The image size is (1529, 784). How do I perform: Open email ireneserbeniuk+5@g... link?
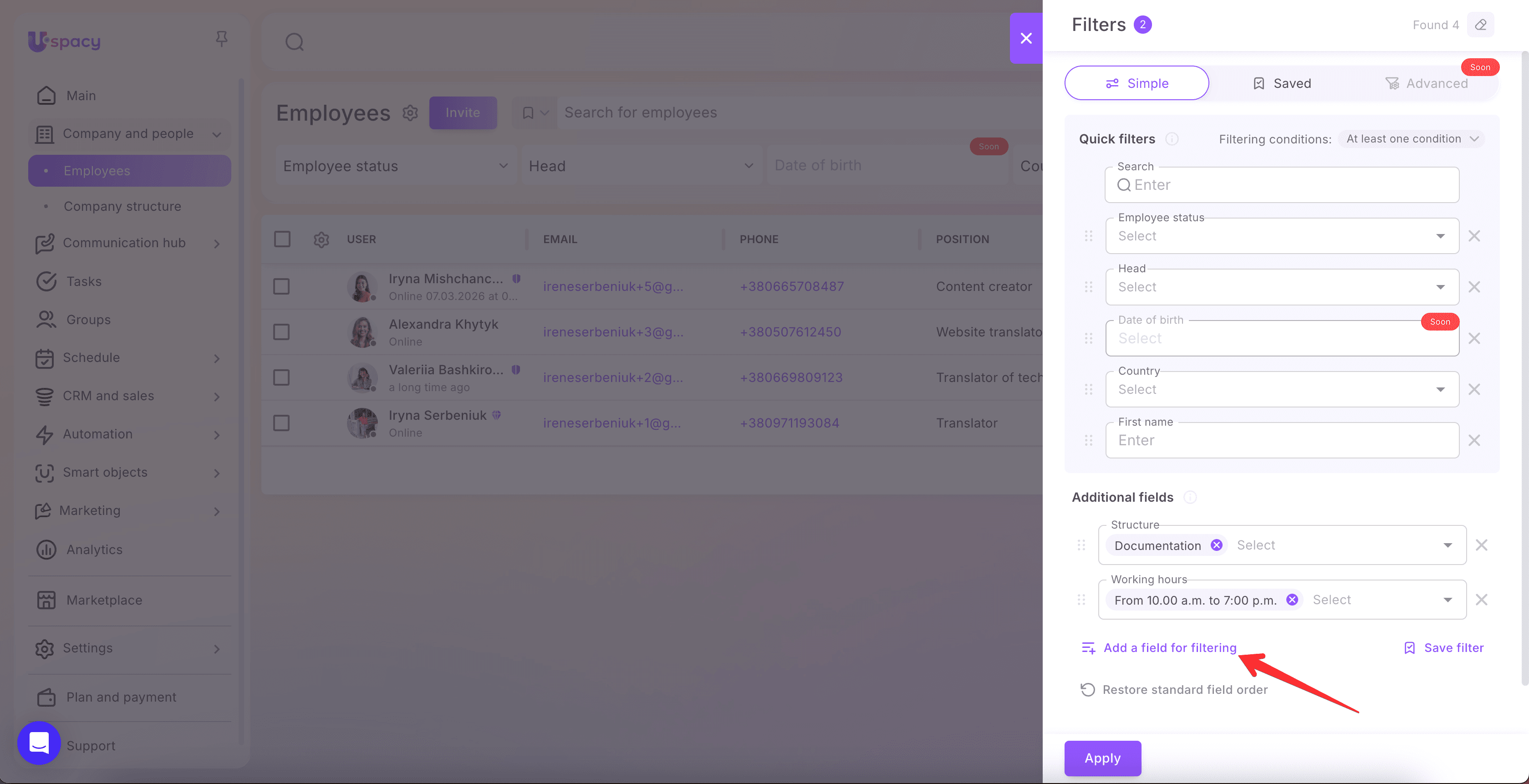613,287
